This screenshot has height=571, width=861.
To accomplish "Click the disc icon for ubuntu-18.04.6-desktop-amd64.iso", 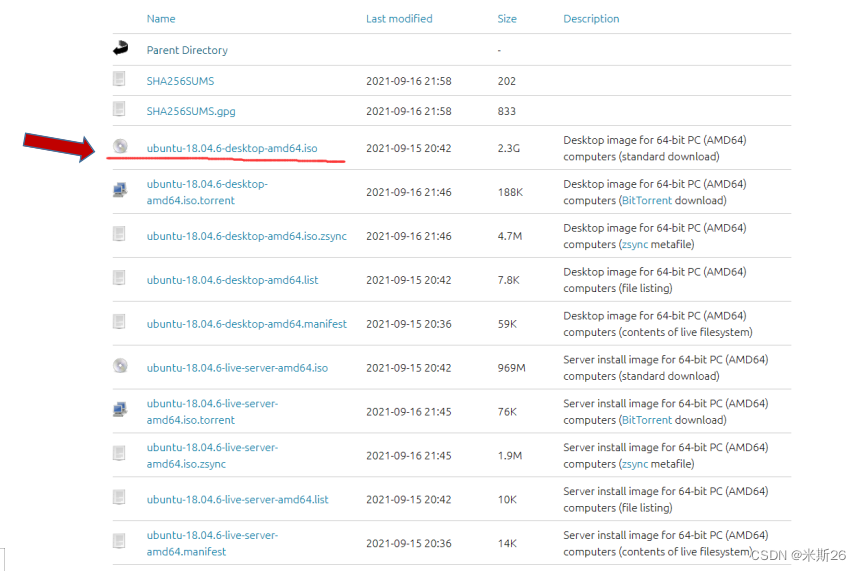I will (x=120, y=146).
